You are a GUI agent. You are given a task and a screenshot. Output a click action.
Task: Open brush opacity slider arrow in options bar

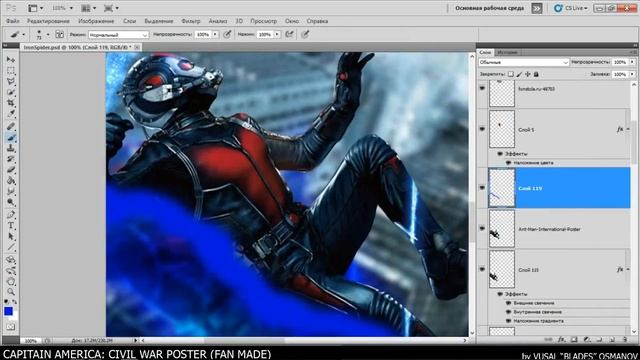pos(215,35)
